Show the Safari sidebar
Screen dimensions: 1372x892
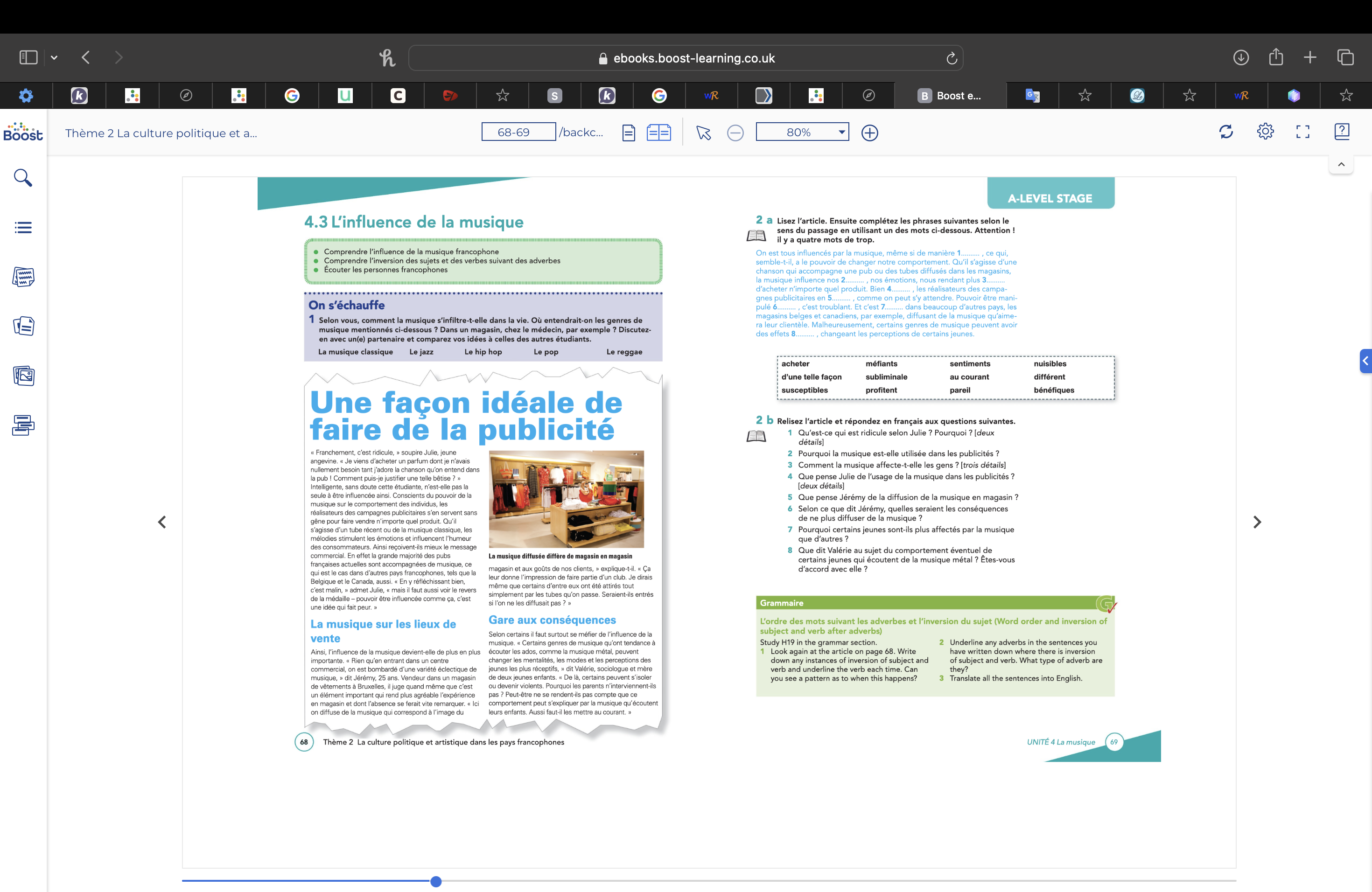[28, 57]
